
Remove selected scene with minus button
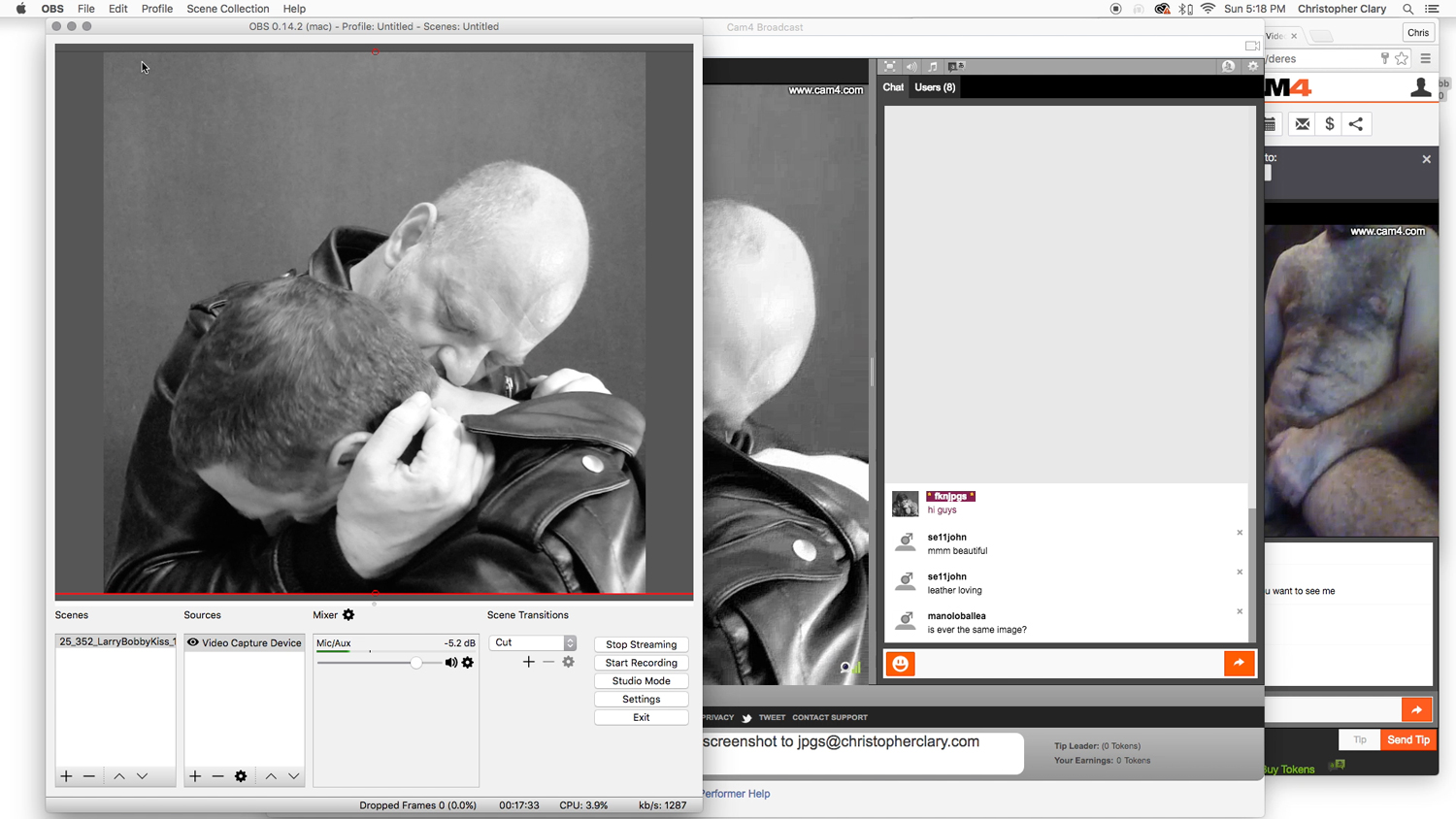click(x=89, y=776)
